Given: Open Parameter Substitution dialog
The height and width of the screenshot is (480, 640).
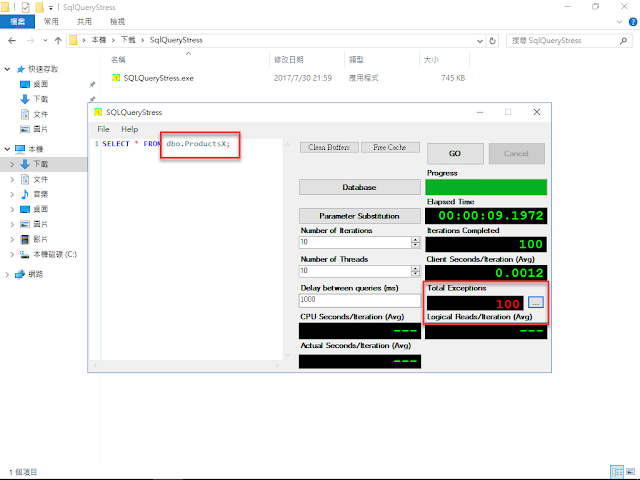Looking at the screenshot, I should (x=360, y=216).
